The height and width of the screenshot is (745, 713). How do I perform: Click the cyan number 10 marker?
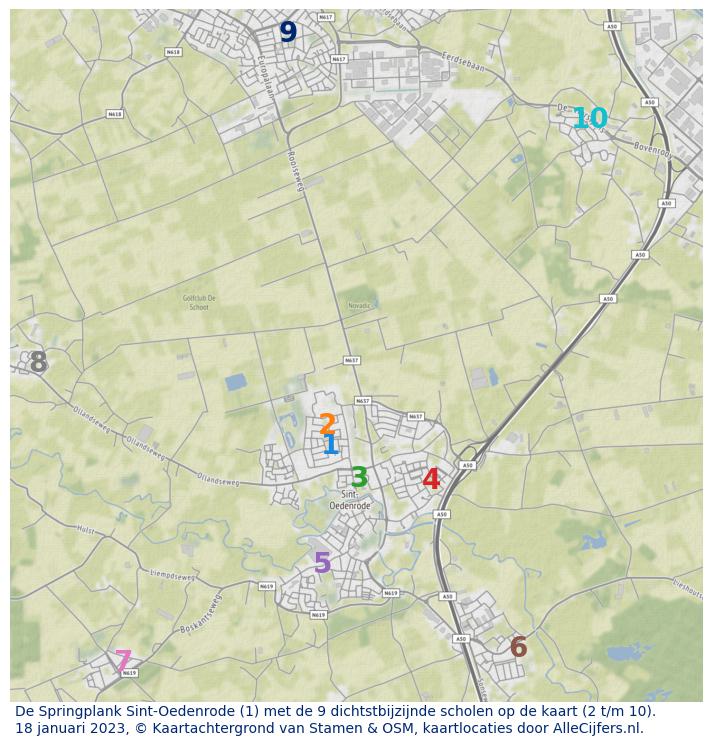[x=589, y=119]
